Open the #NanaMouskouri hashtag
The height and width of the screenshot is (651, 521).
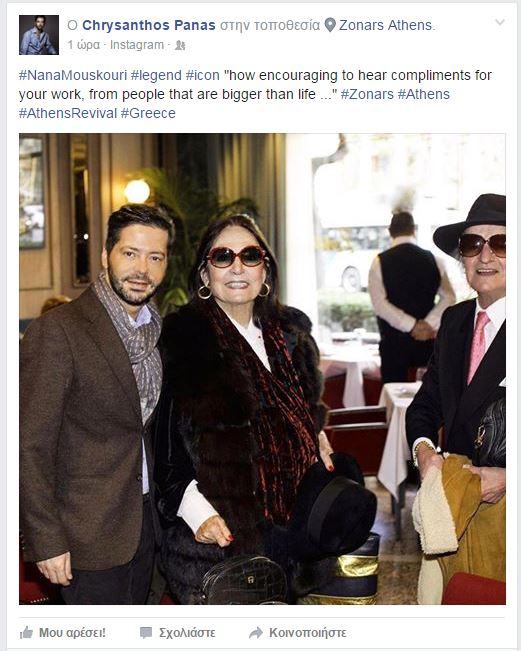[x=73, y=76]
